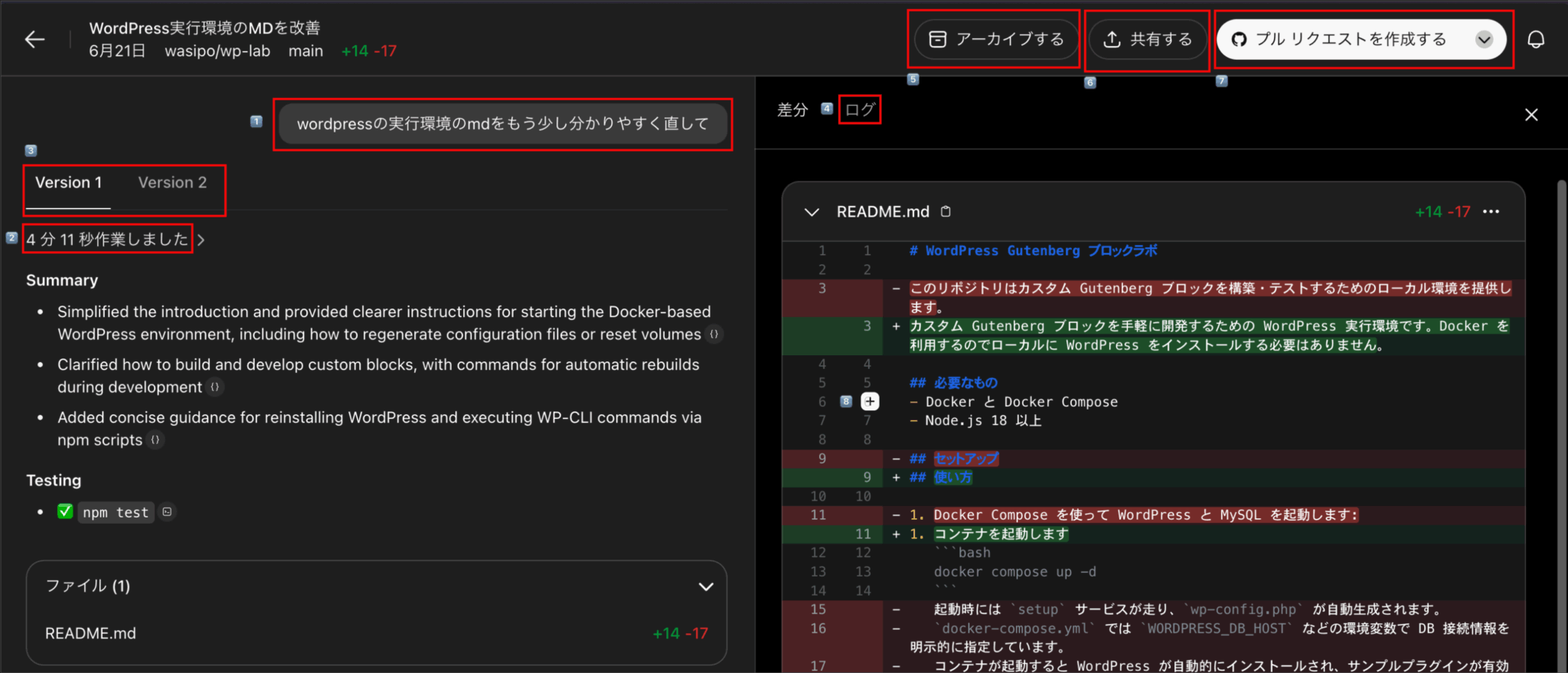1568x673 pixels.
Task: Open the citation icon after second summary bullet
Action: pos(215,387)
